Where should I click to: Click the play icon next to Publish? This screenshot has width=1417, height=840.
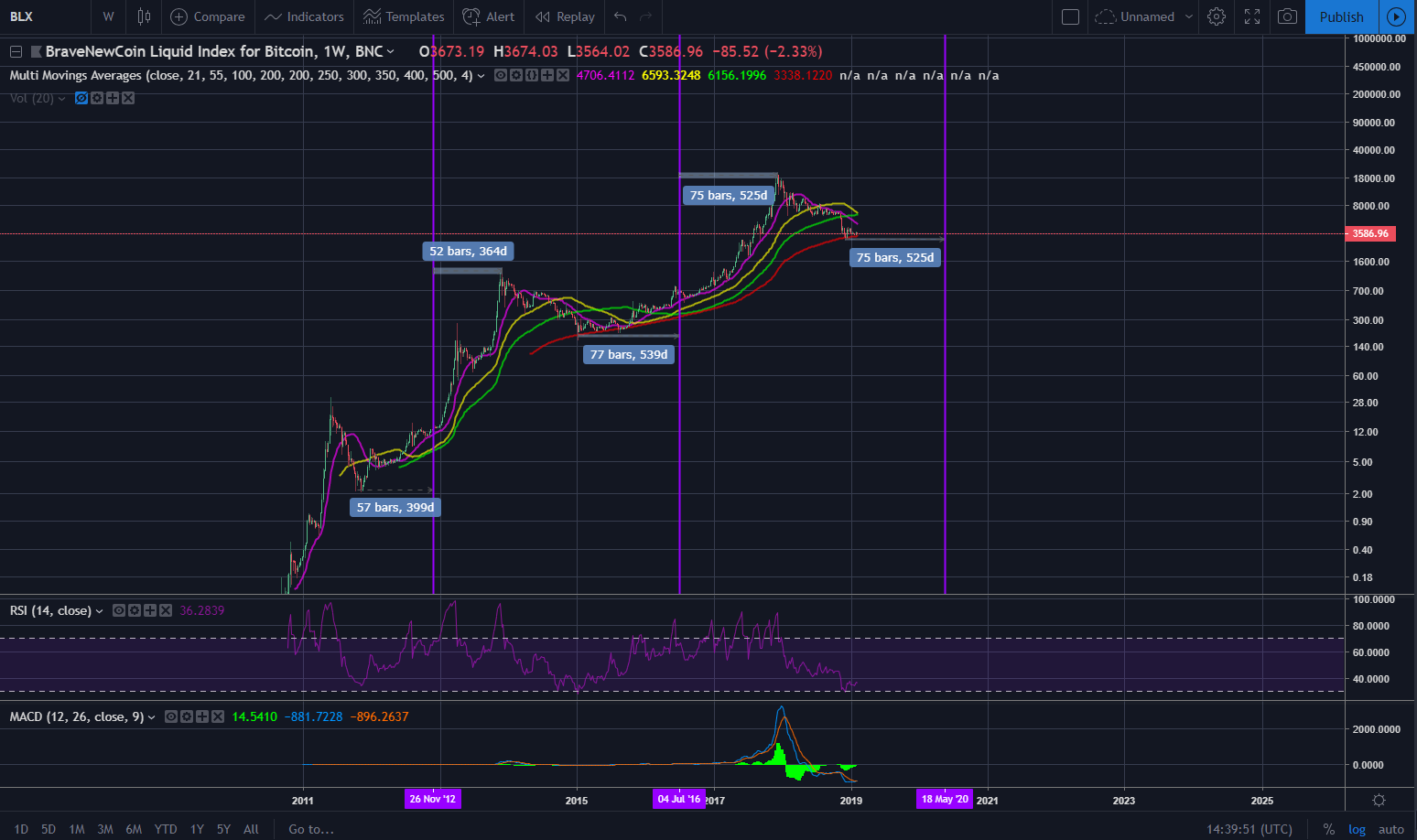pos(1396,16)
